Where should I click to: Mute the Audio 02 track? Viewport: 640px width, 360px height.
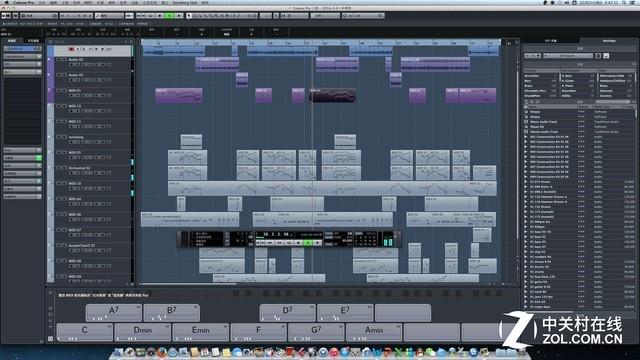point(59,60)
